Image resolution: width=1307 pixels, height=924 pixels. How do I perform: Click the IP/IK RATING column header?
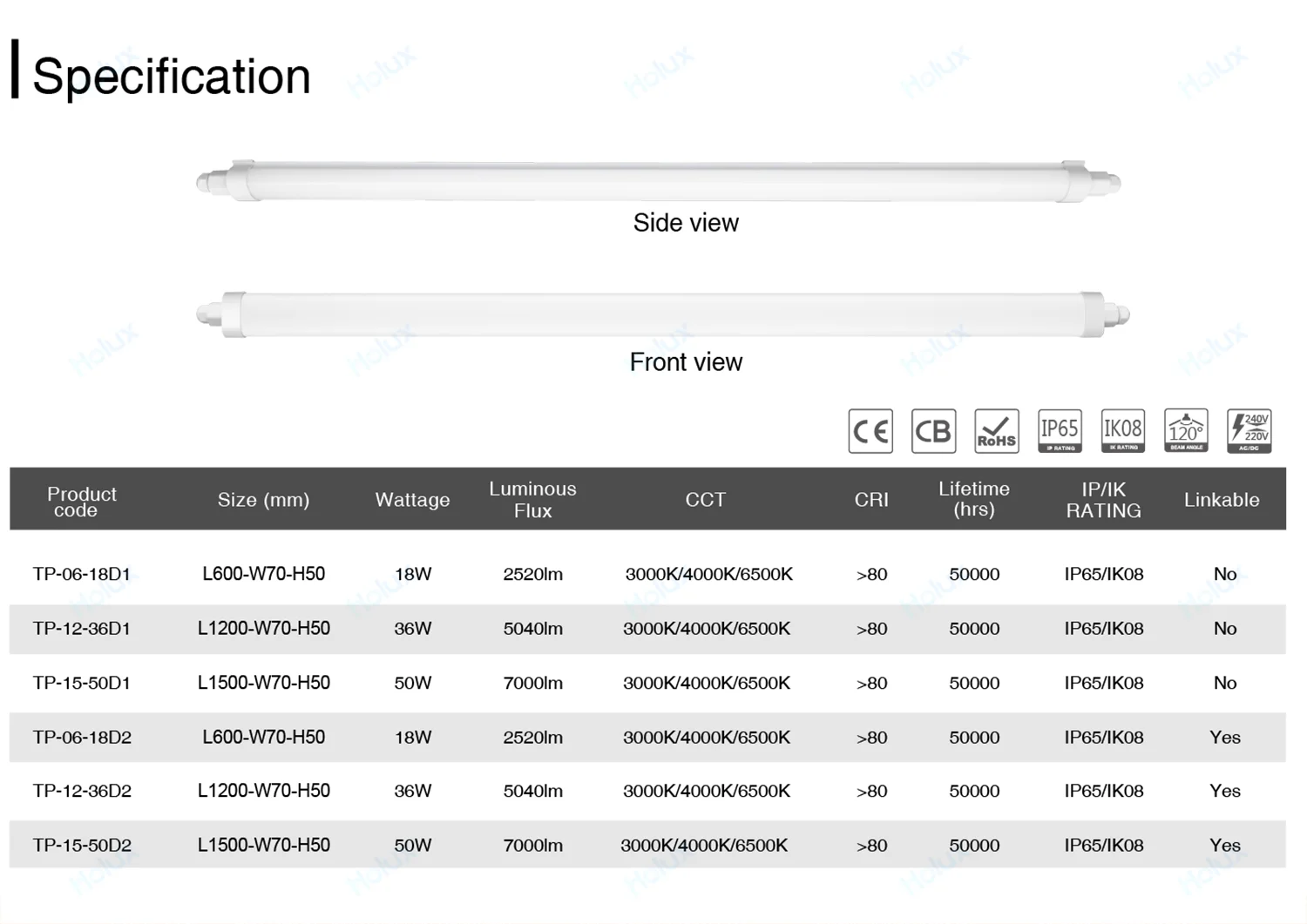(1103, 500)
